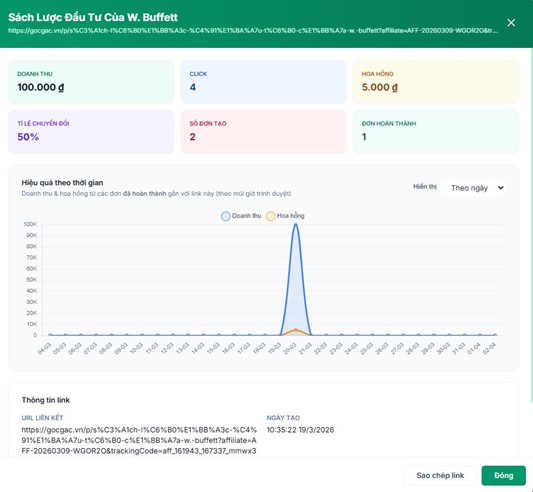The height and width of the screenshot is (492, 533).
Task: Click the affiliate URL in the header
Action: 253,31
